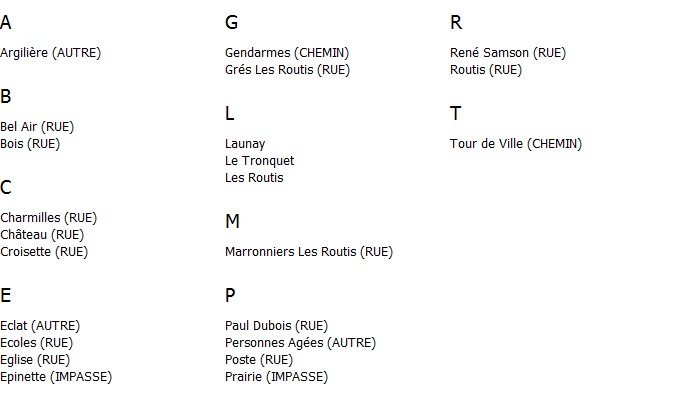Open Charmilles (RUE) street link
The width and height of the screenshot is (675, 393).
[49, 218]
